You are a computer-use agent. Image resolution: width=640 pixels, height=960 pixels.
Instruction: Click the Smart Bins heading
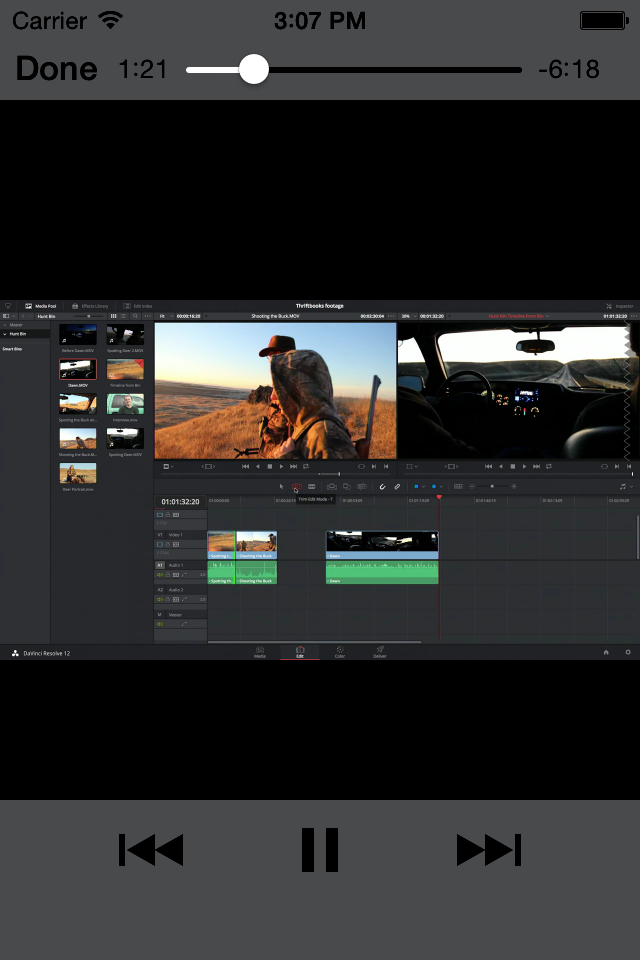[x=12, y=349]
